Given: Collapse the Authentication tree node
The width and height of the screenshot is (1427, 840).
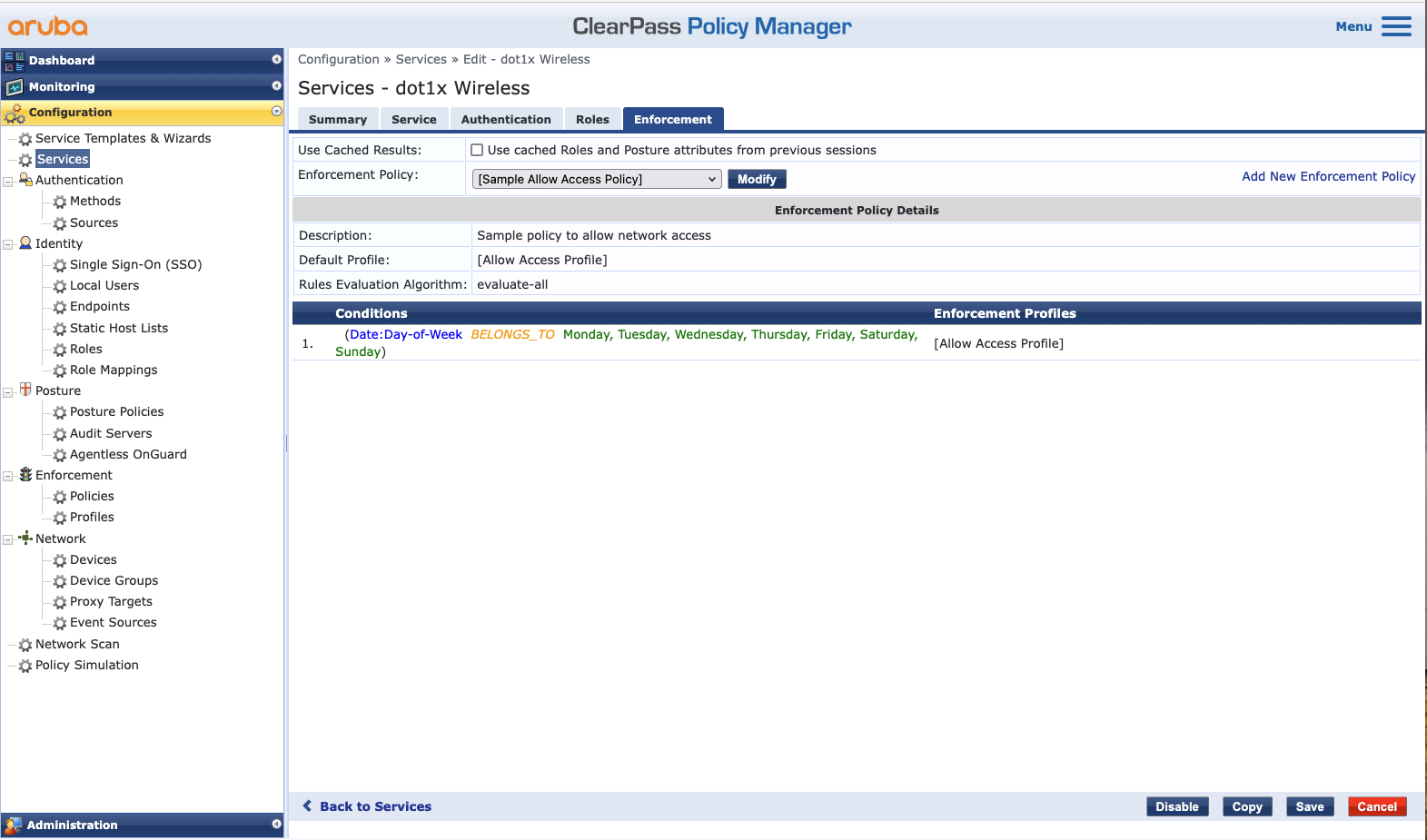Looking at the screenshot, I should pos(8,182).
